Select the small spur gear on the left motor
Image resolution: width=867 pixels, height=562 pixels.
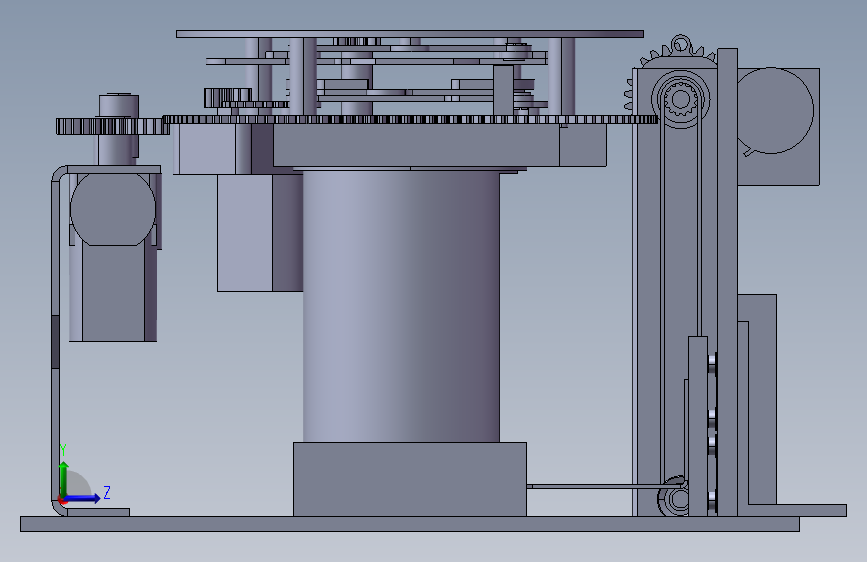pyautogui.click(x=112, y=126)
